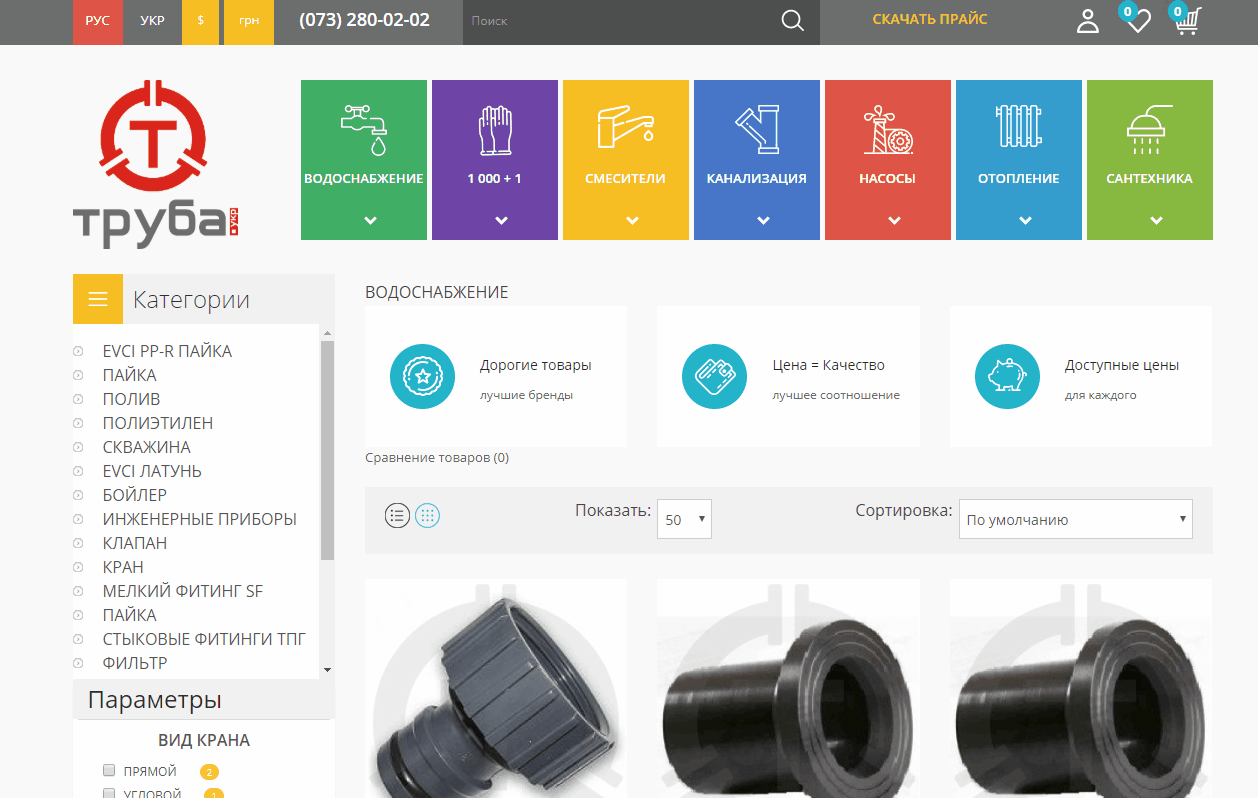The width and height of the screenshot is (1258, 798).
Task: Open the user account icon
Action: tap(1087, 21)
